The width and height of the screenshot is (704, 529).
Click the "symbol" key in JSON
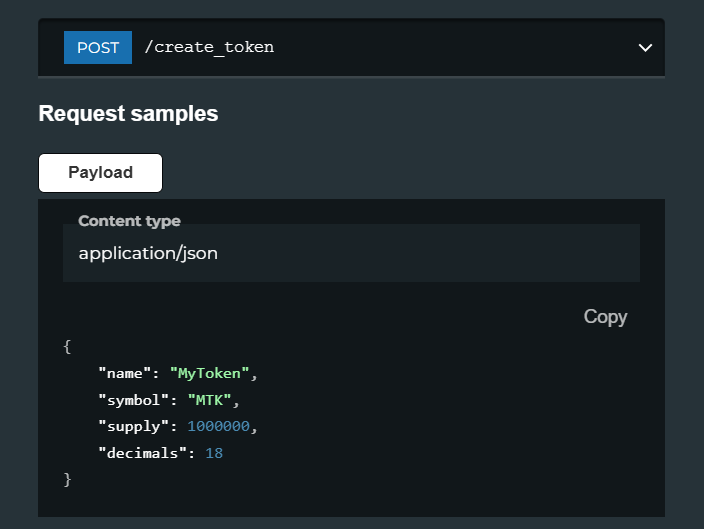(134, 400)
